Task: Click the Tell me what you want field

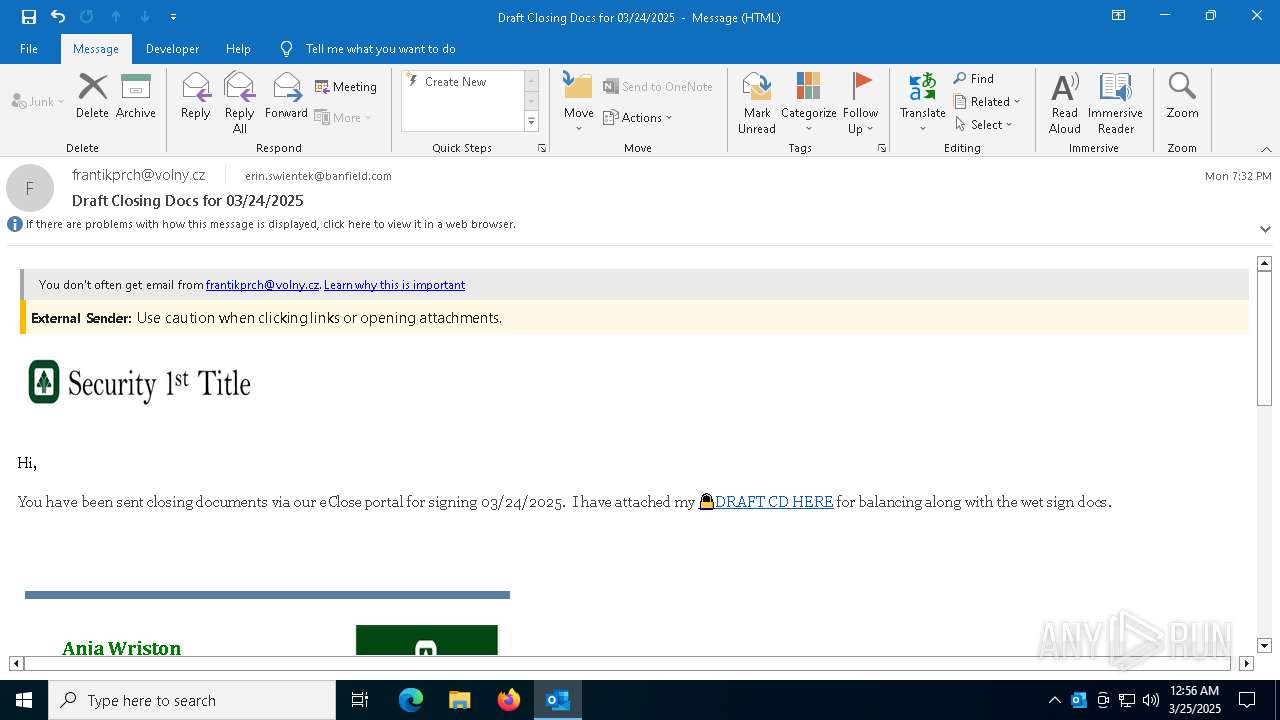Action: [x=380, y=49]
